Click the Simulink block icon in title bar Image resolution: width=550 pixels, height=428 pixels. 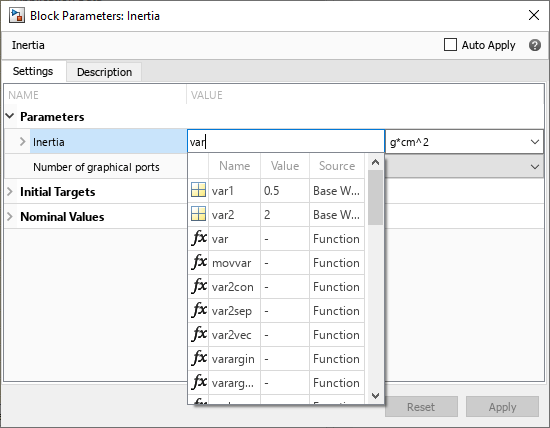[17, 16]
